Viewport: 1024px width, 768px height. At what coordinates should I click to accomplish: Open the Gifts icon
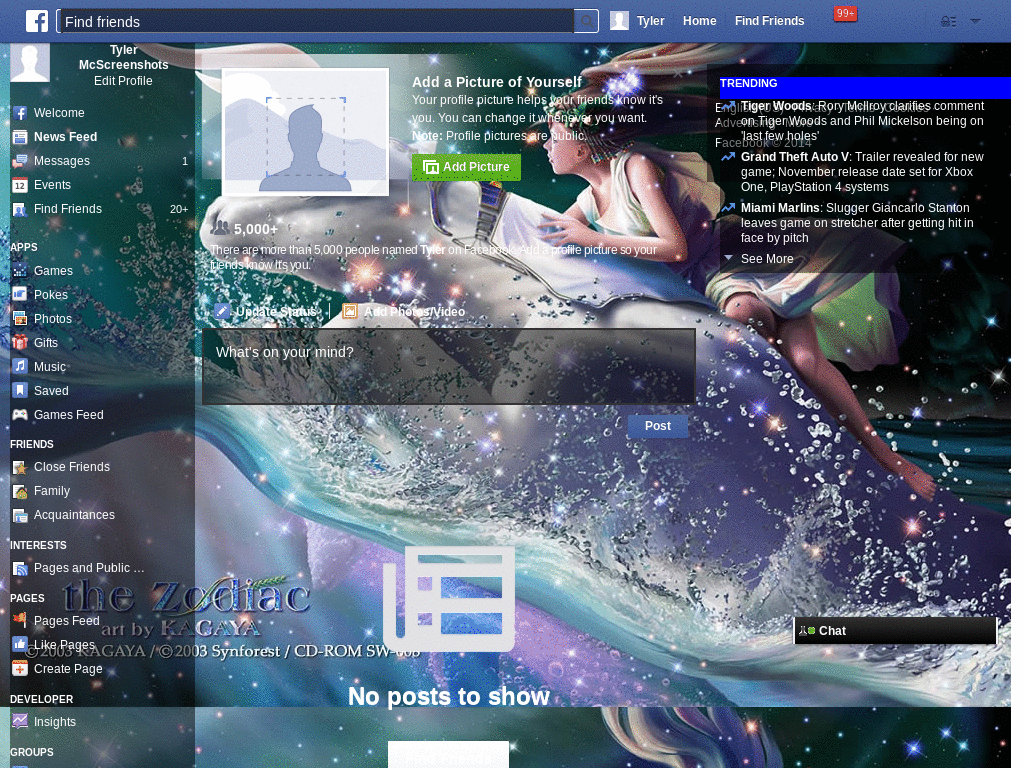click(20, 342)
